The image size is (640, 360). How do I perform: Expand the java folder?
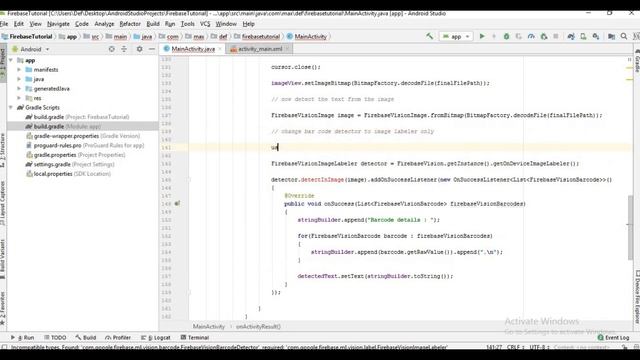[19, 79]
